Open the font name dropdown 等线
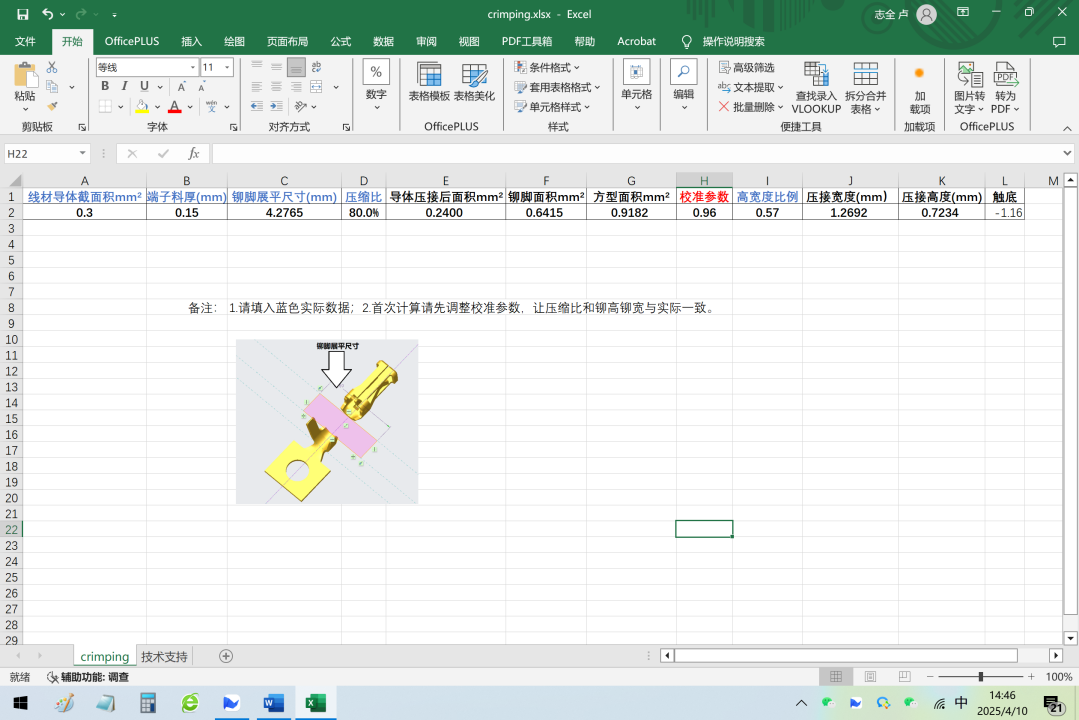This screenshot has height=720, width=1079. pyautogui.click(x=193, y=67)
